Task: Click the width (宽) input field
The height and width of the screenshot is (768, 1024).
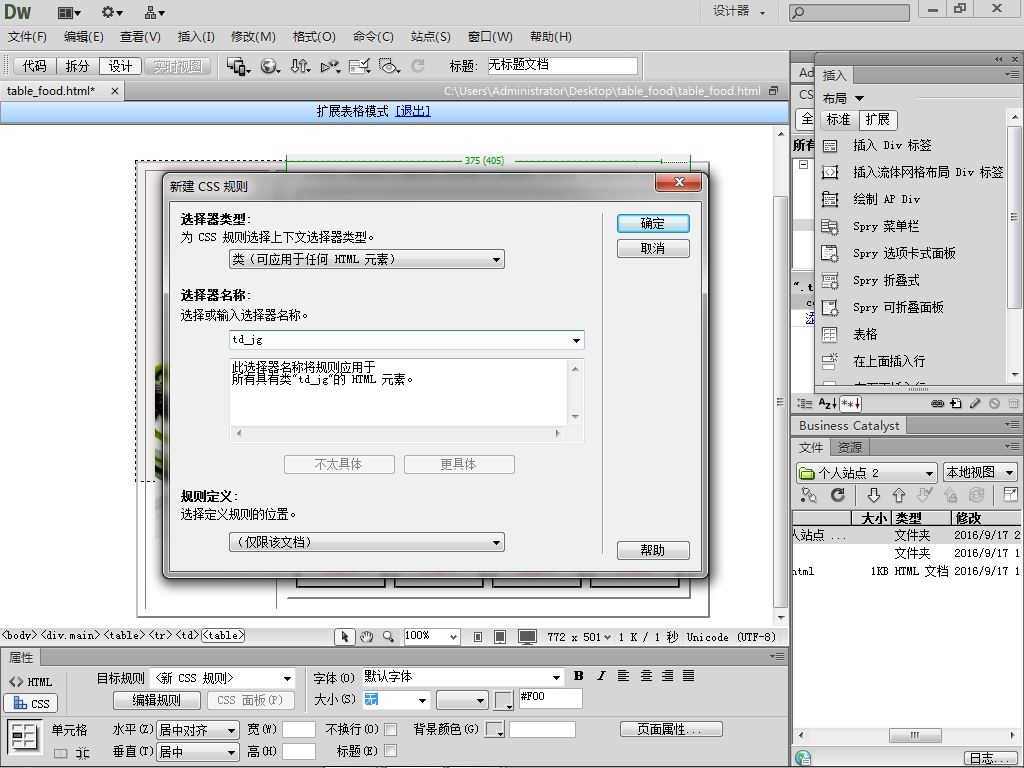Action: (x=299, y=729)
